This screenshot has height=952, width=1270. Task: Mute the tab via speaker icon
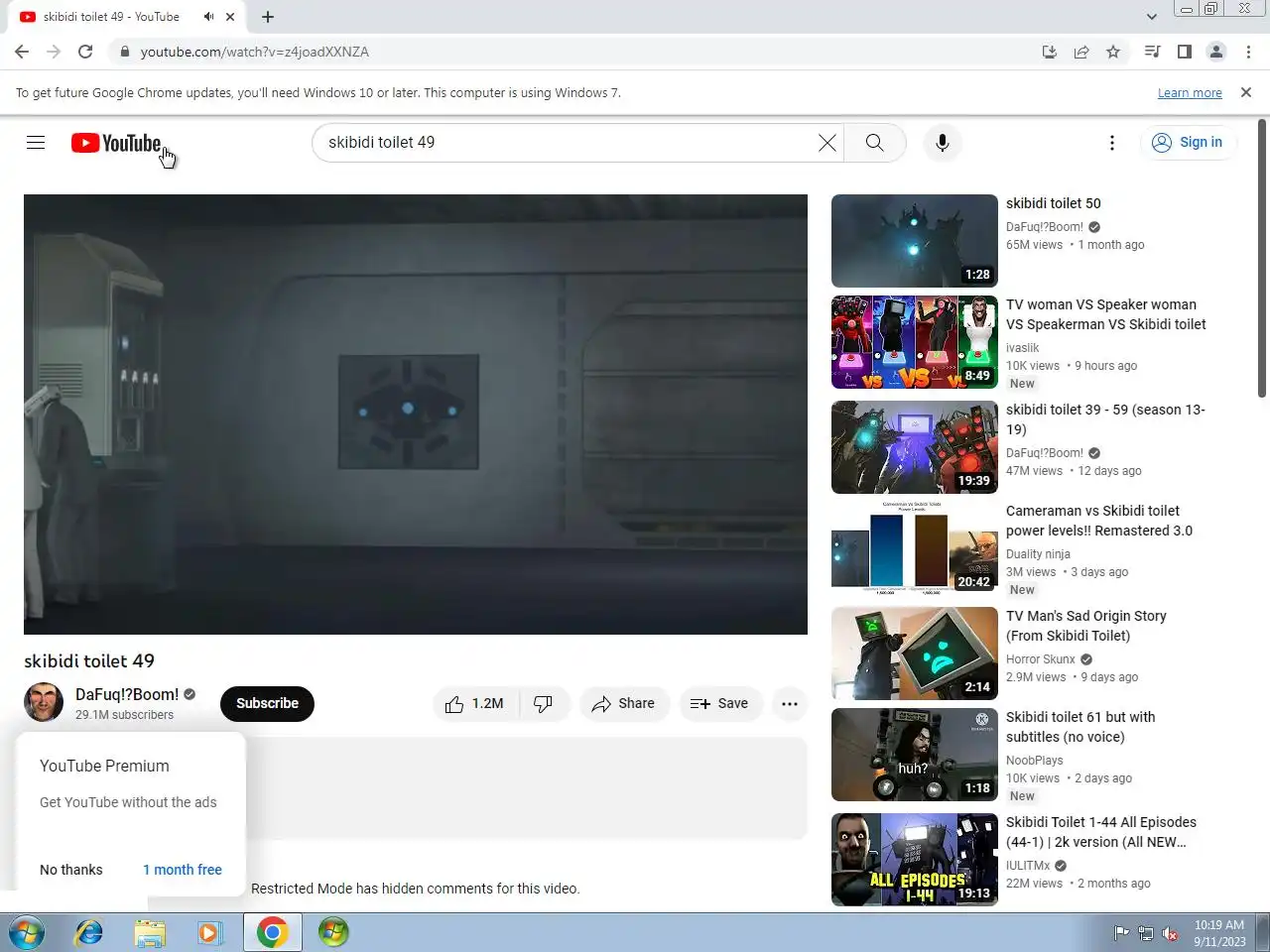(x=208, y=17)
